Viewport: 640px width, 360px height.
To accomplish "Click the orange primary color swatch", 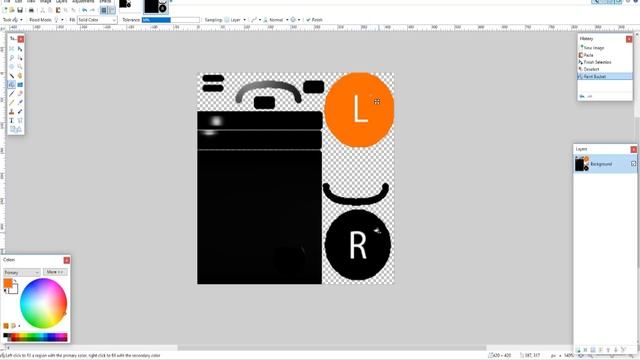I will coord(8,283).
